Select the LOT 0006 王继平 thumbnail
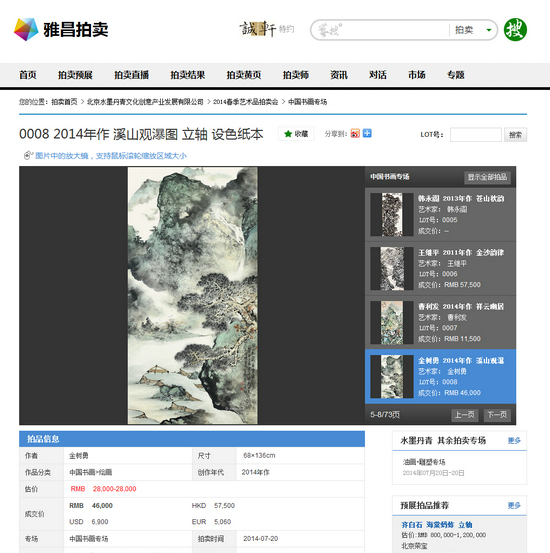The image size is (550, 553). tap(392, 269)
